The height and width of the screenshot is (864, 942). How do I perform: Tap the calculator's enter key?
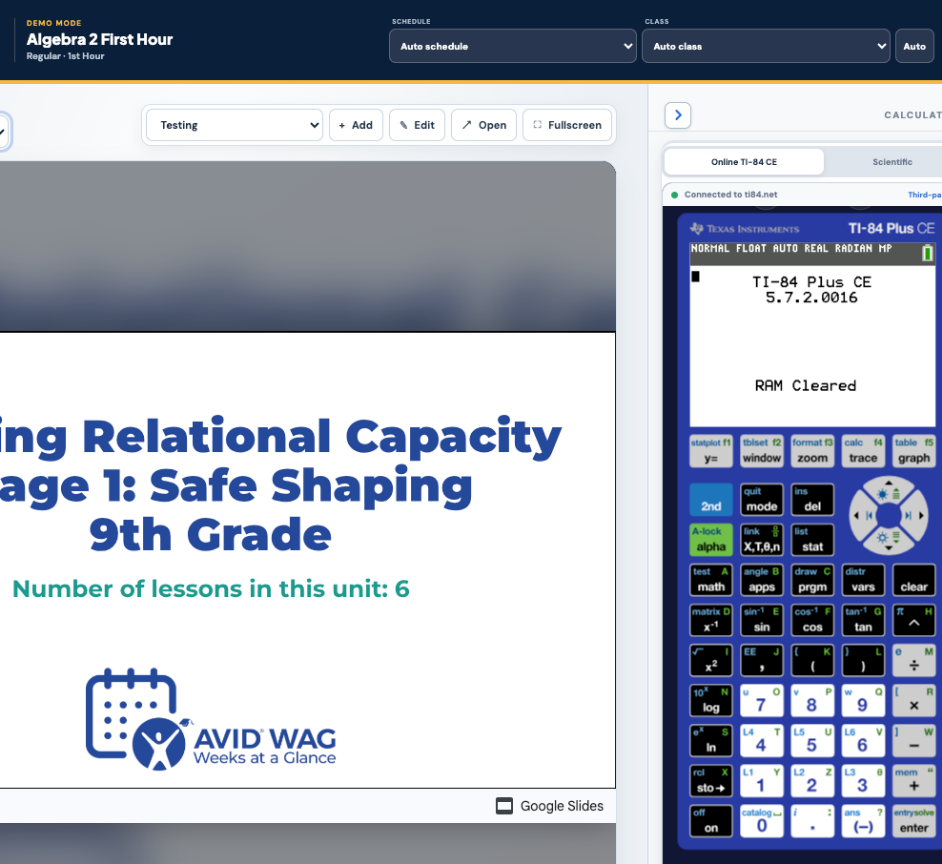pyautogui.click(x=914, y=821)
